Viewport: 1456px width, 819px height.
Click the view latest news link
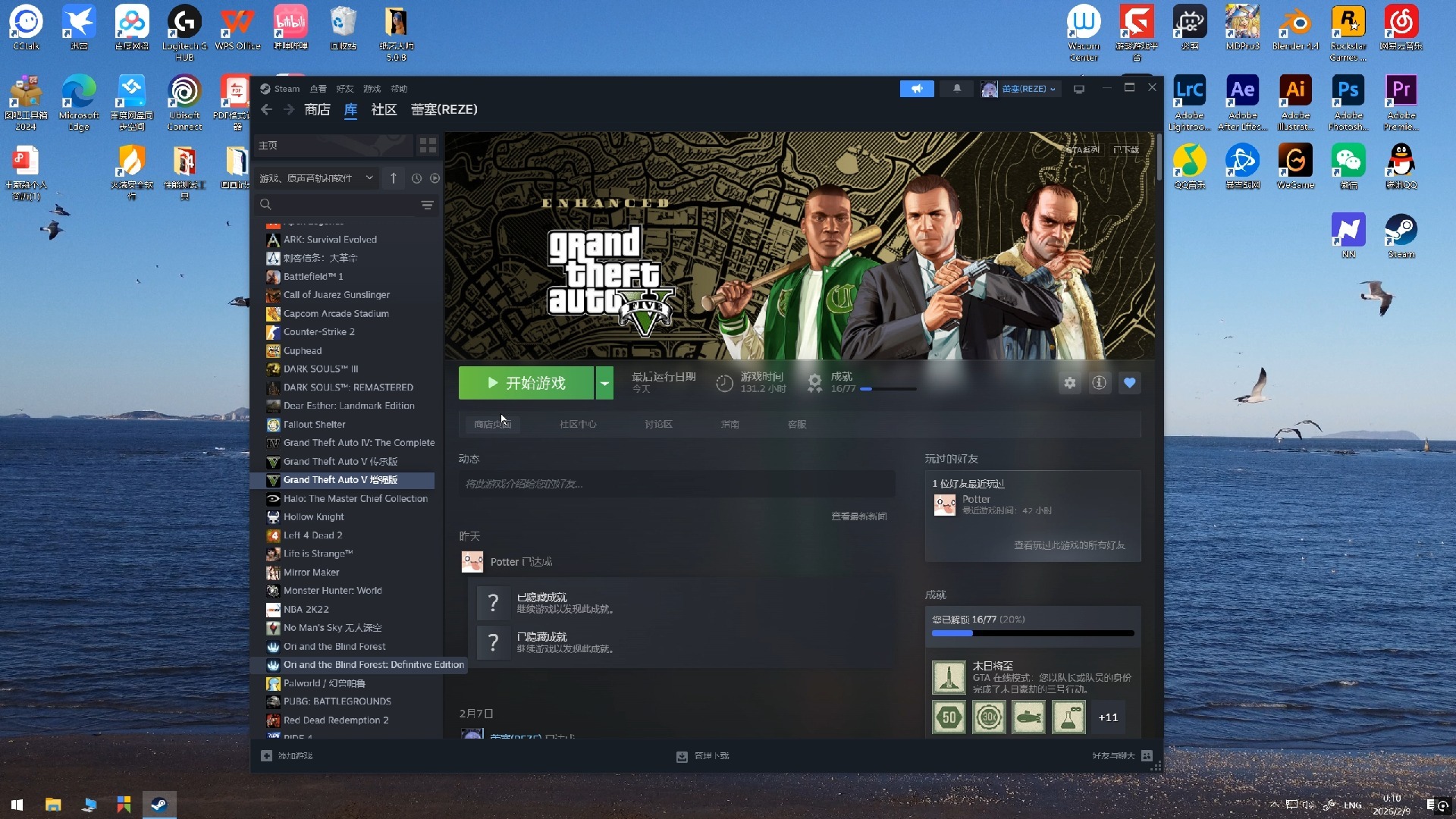pyautogui.click(x=858, y=516)
